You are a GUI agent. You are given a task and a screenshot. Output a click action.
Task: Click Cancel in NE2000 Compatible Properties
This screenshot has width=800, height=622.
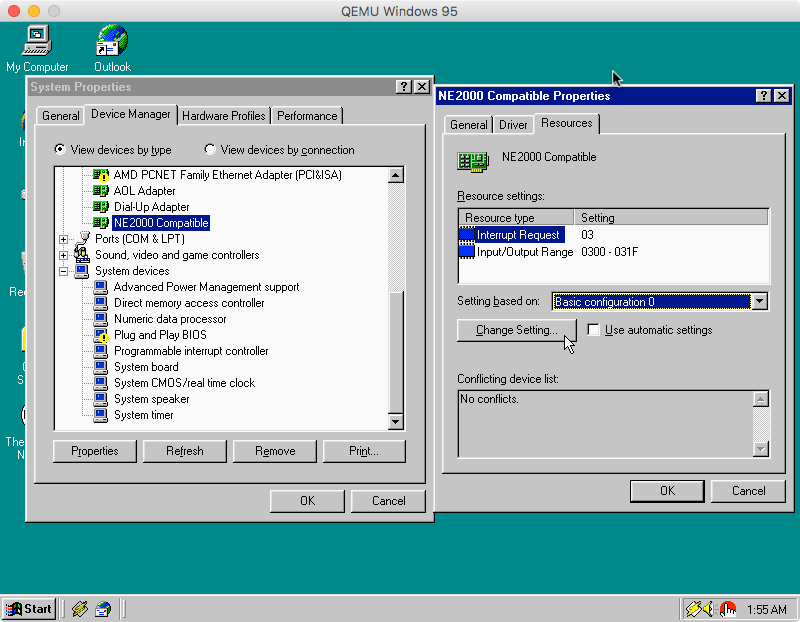(748, 491)
